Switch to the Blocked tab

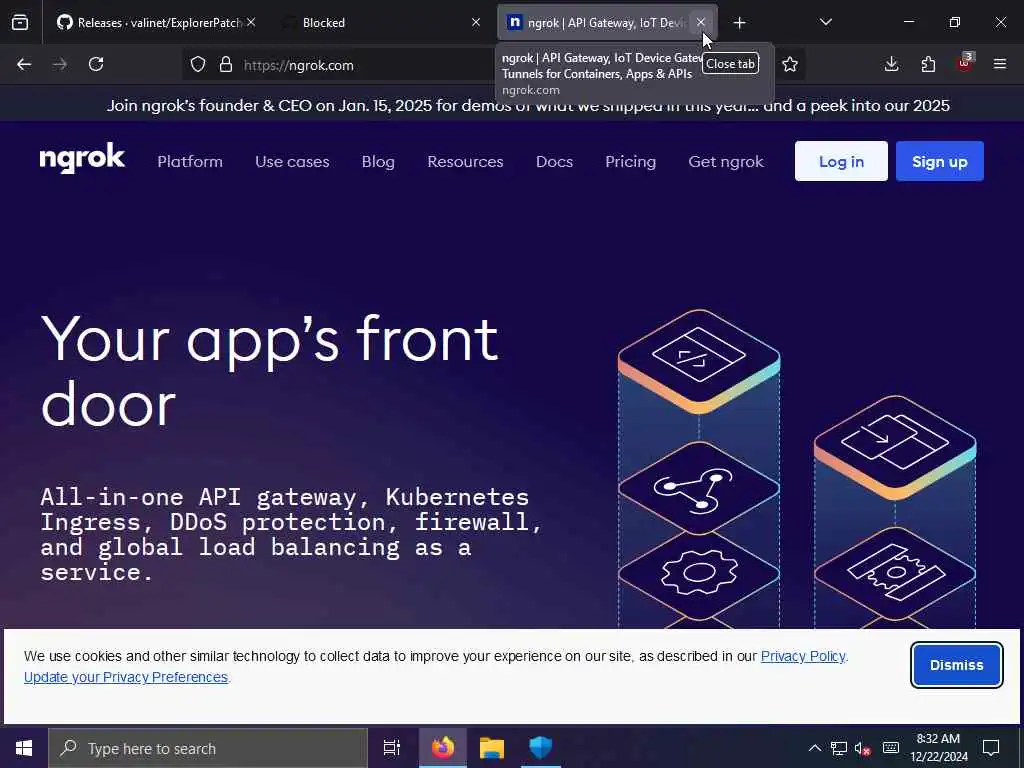381,23
